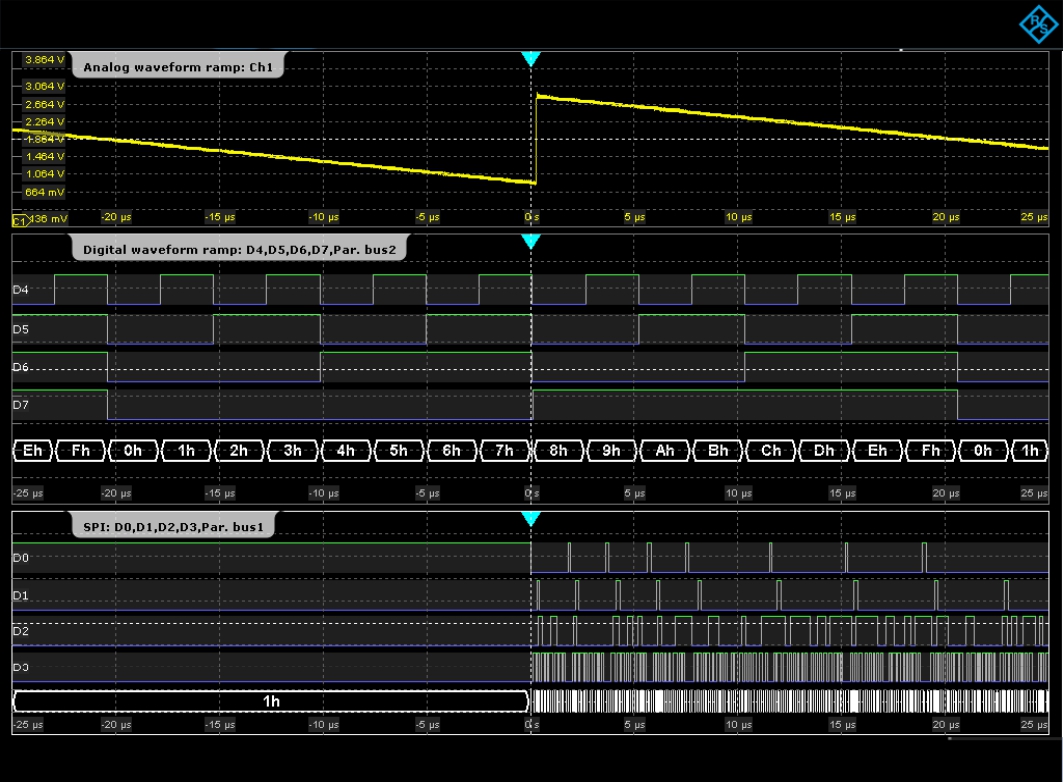This screenshot has height=783, width=1063.
Task: Select digital channel label D4
Action: coord(20,289)
